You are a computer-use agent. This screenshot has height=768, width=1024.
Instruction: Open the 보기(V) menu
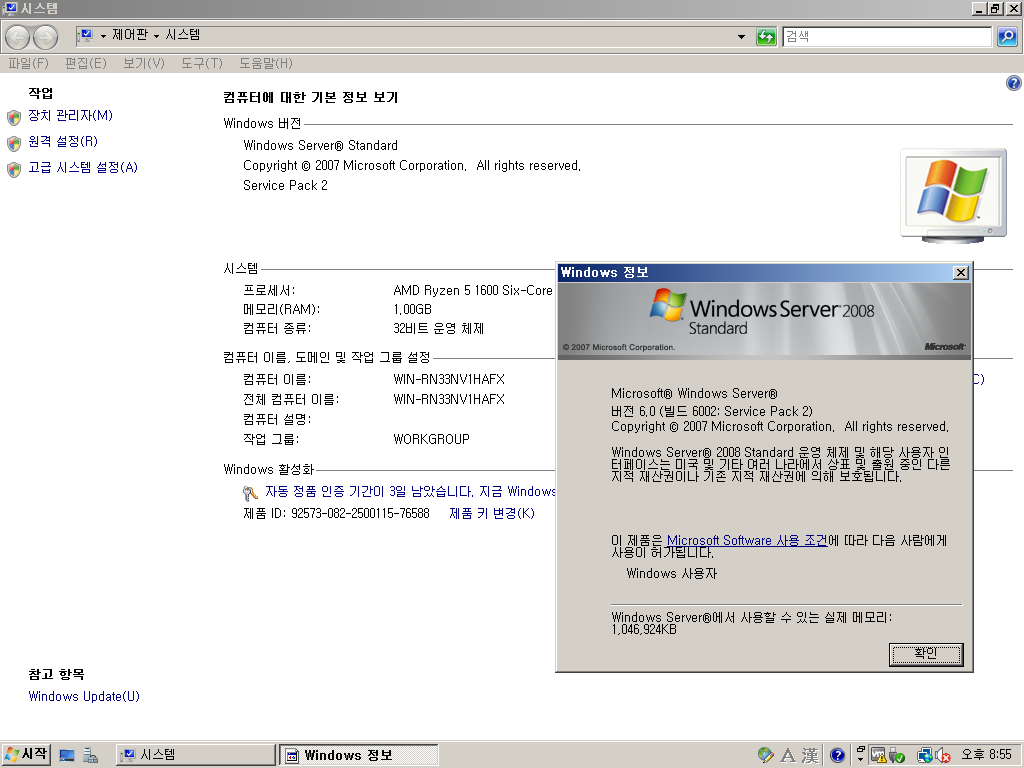point(144,63)
